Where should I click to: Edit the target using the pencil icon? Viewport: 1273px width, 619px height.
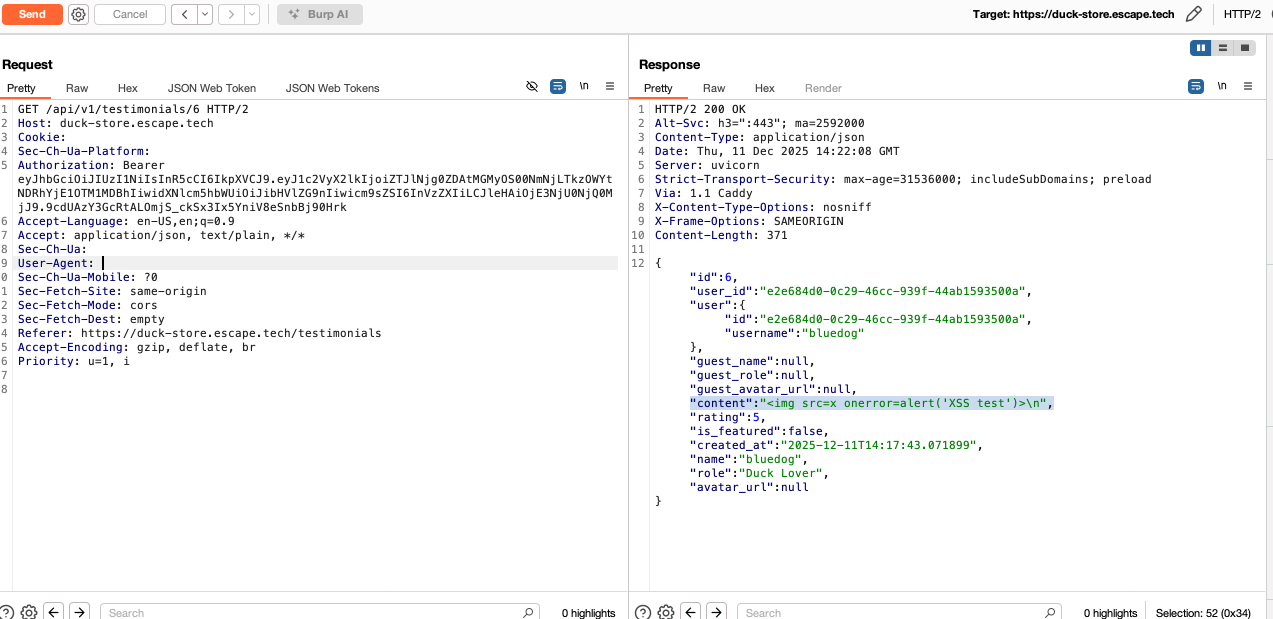tap(1194, 14)
